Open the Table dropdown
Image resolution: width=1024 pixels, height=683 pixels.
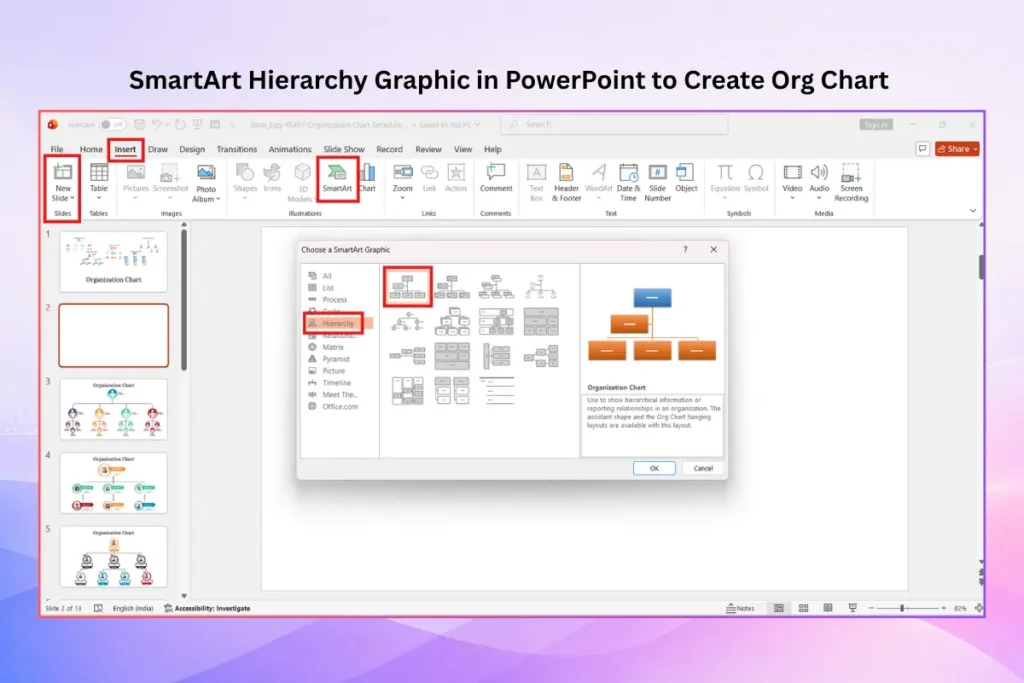tap(99, 198)
